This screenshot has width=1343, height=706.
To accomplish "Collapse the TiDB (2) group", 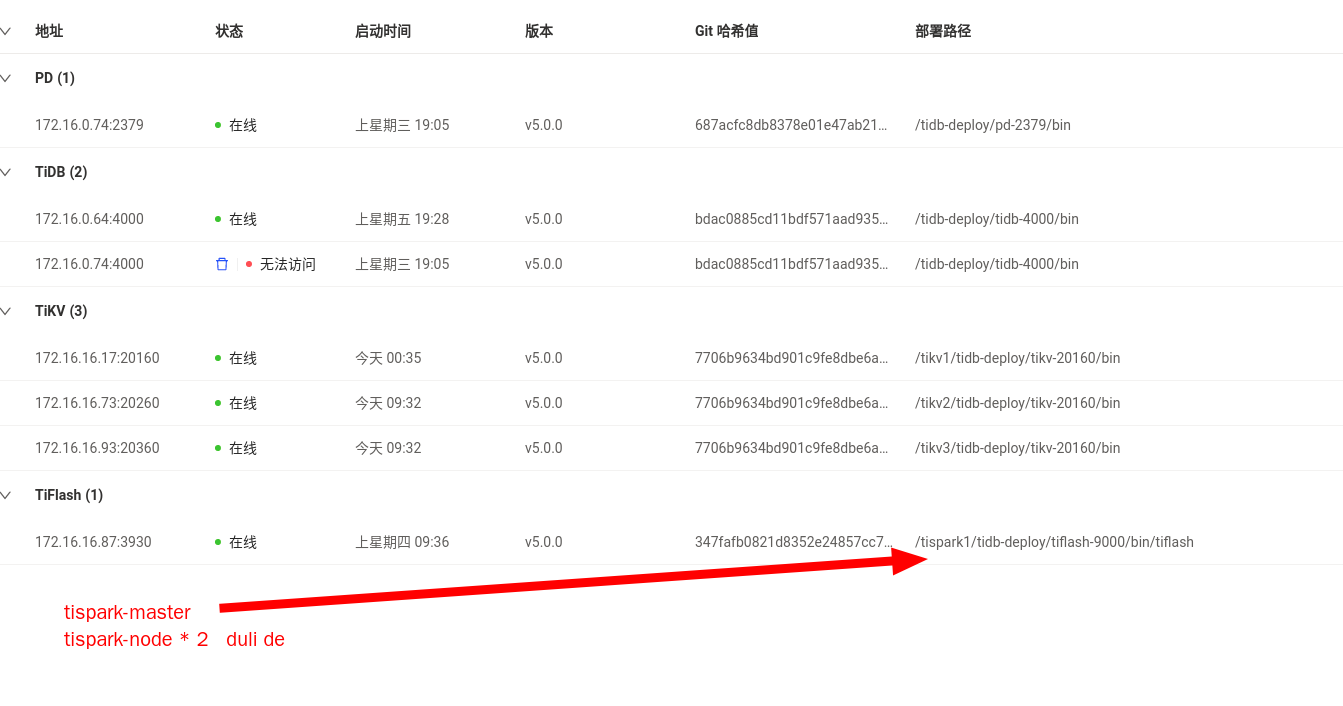I will pos(5,172).
